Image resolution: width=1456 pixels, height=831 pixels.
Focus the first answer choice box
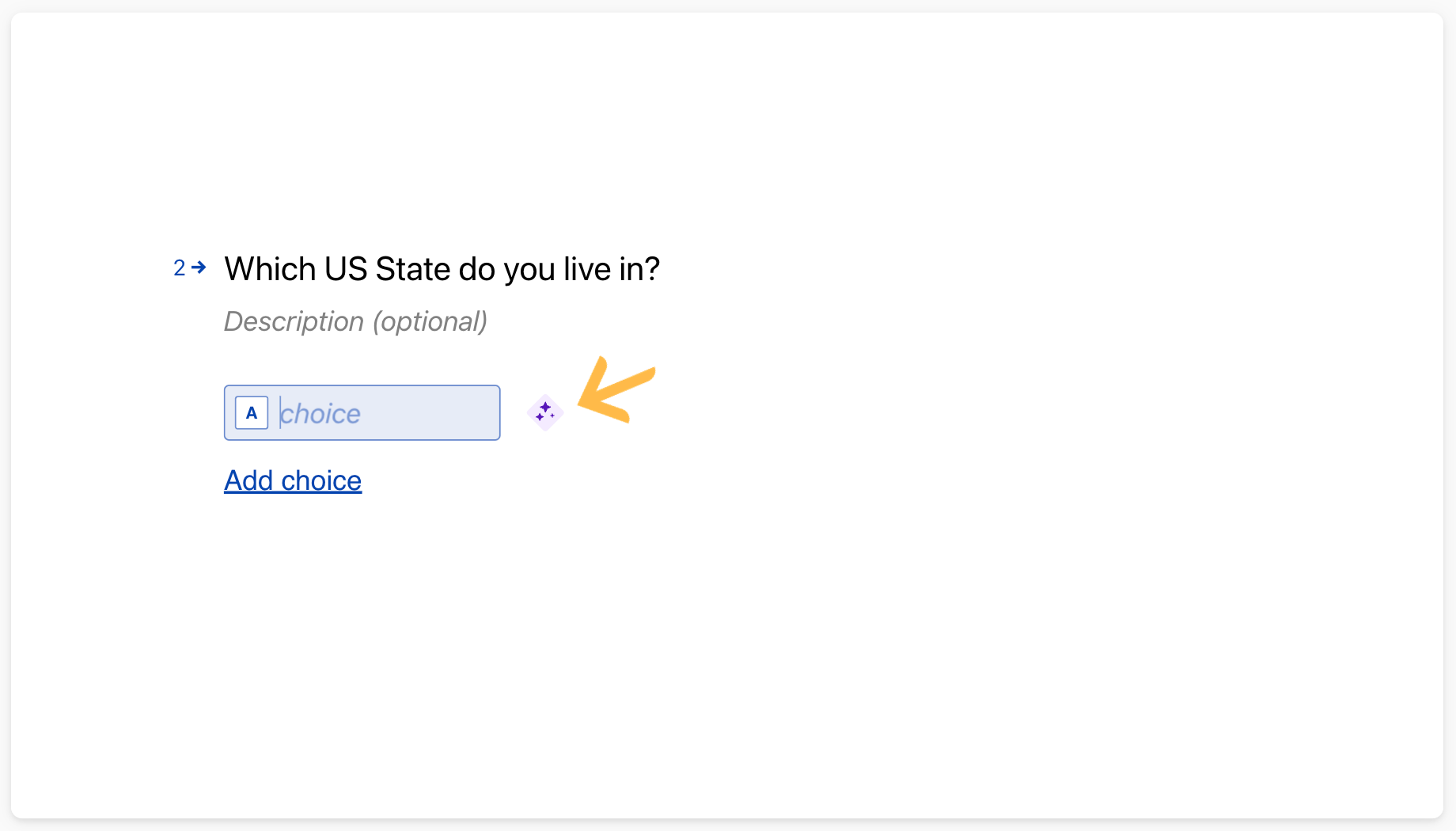tap(362, 413)
